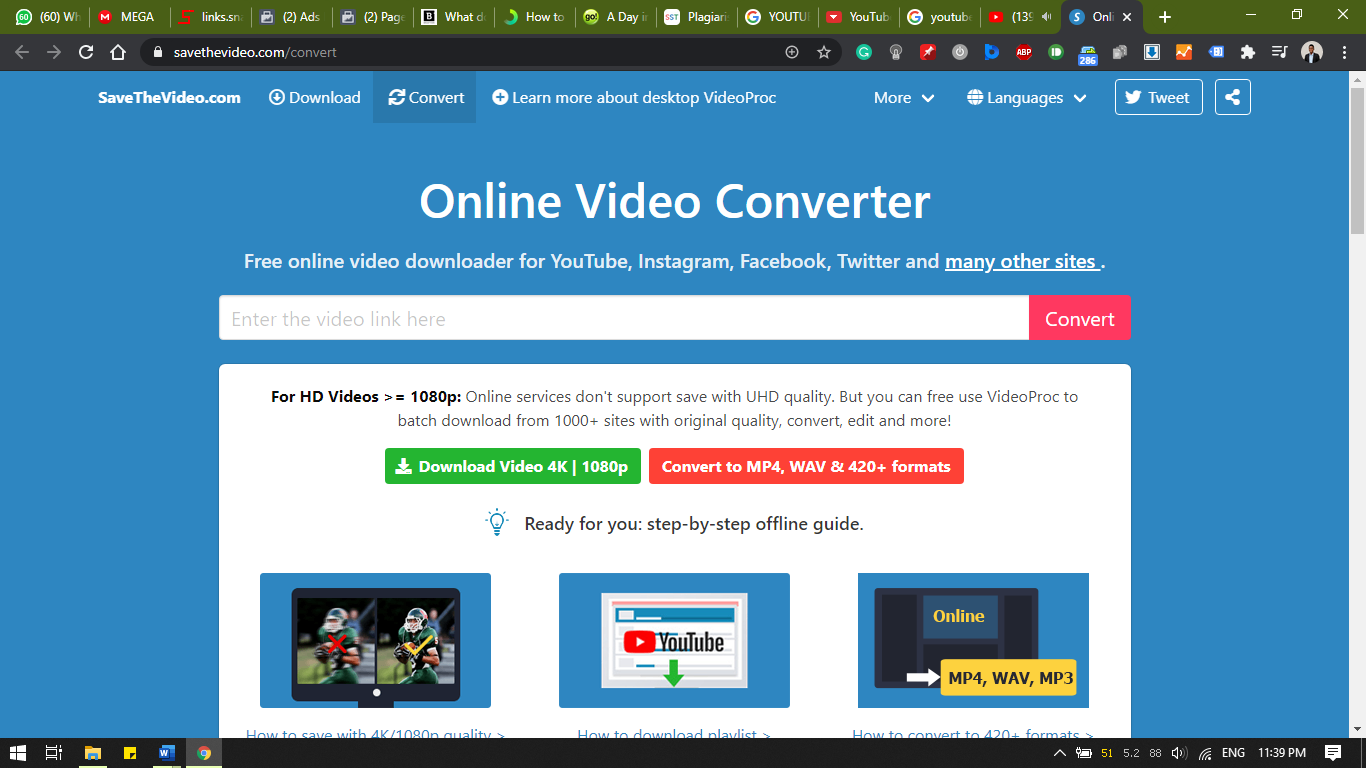
Task: Click the red Convert button
Action: coord(1080,318)
